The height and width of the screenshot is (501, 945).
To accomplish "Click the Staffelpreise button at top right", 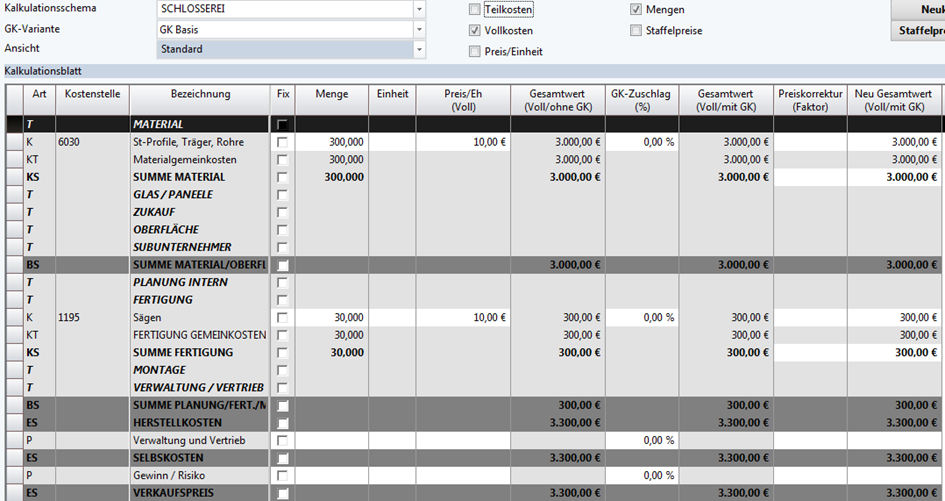I will click(x=916, y=31).
